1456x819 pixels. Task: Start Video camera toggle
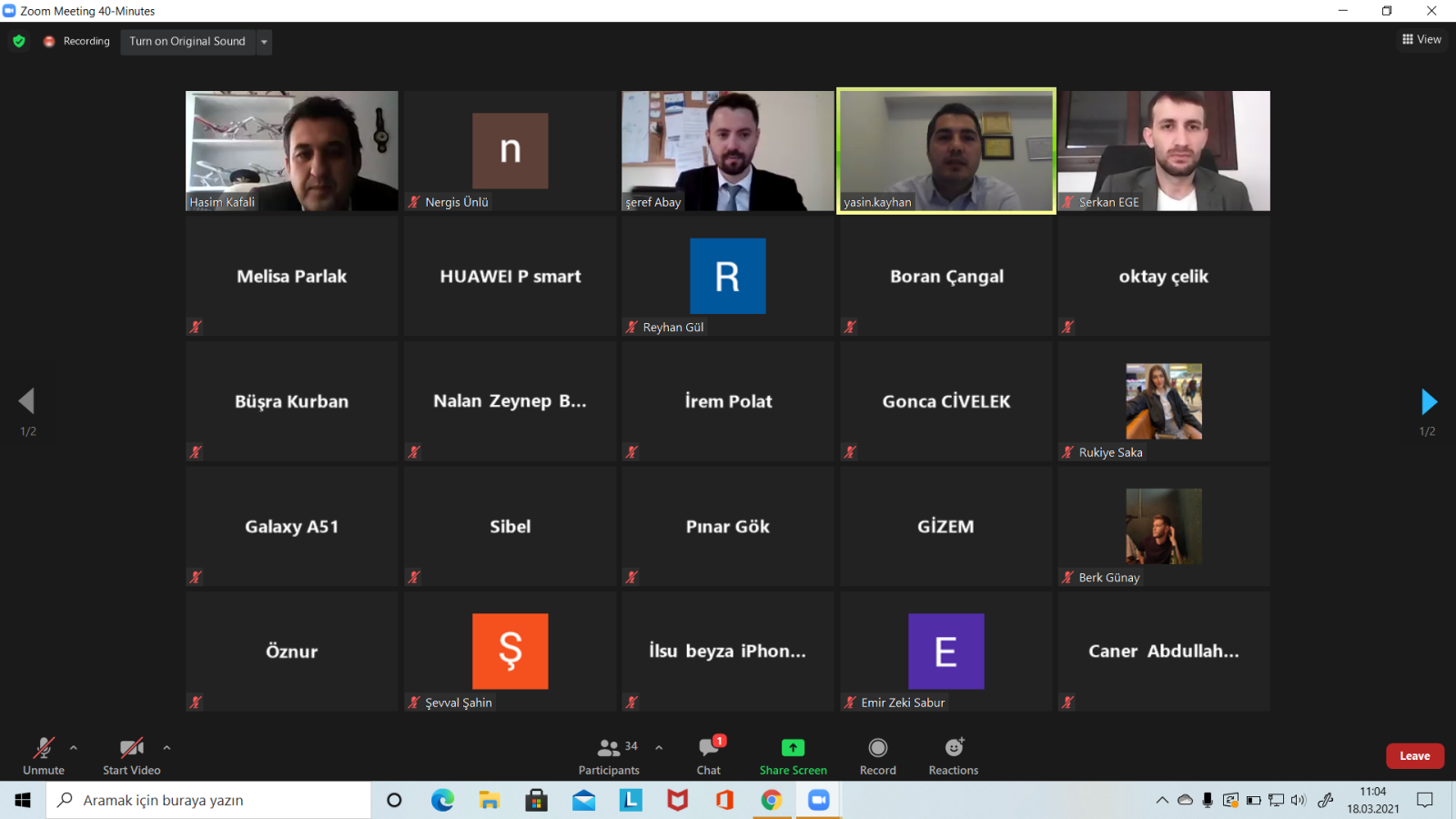[132, 755]
